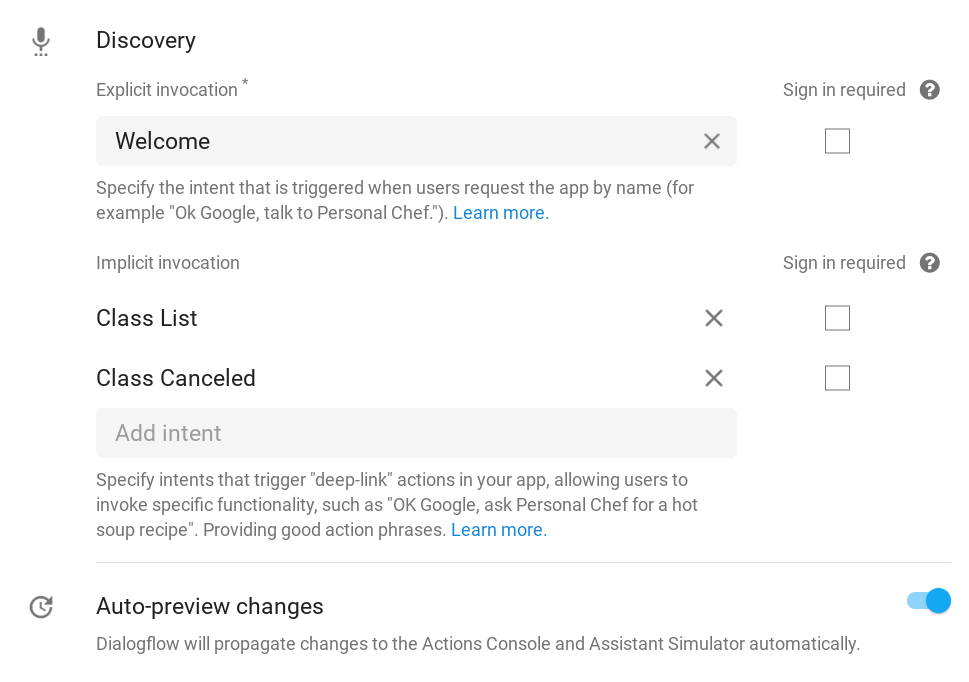This screenshot has width=969, height=682.
Task: Open help for implicit invocation sign-in
Action: click(x=930, y=263)
